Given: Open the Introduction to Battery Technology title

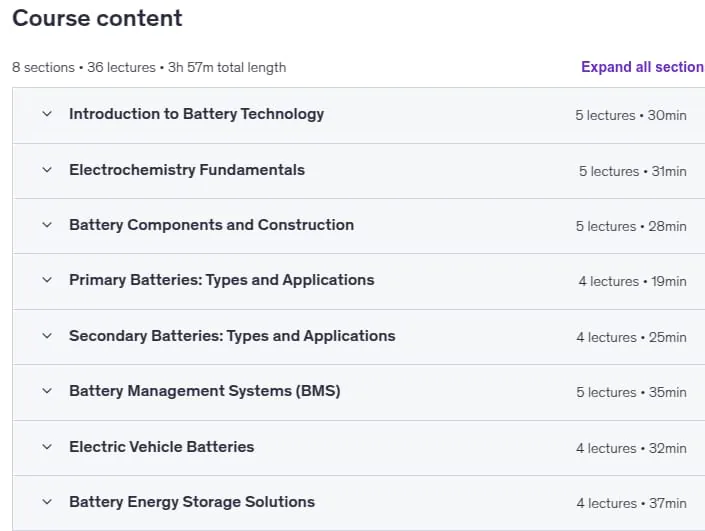Looking at the screenshot, I should click(x=196, y=114).
